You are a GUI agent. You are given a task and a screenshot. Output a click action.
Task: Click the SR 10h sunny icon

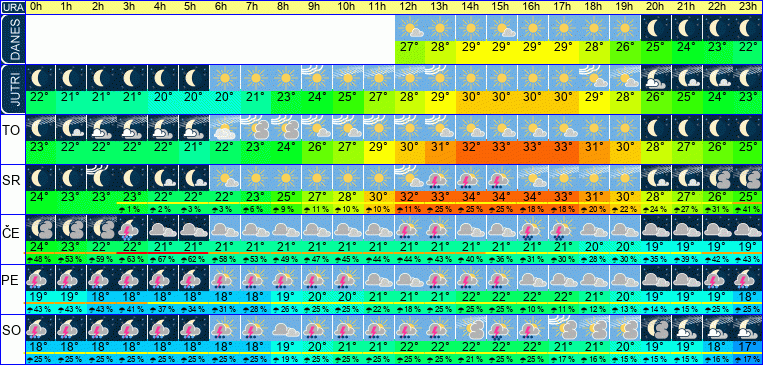[348, 178]
